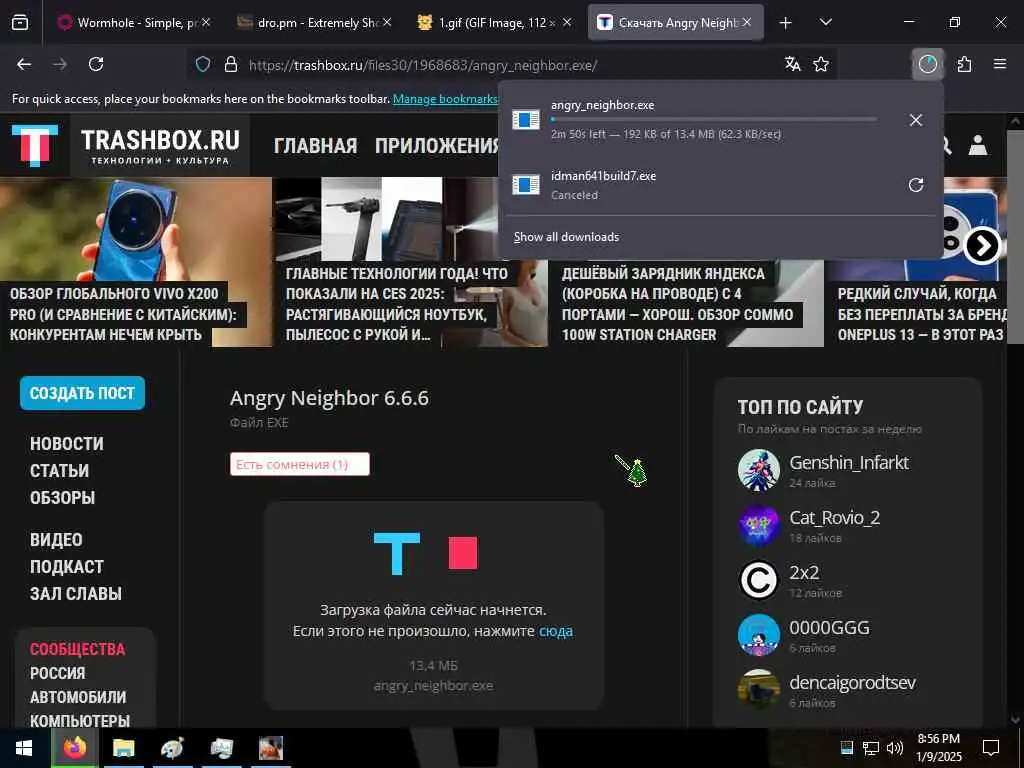The height and width of the screenshot is (768, 1024).
Task: Reload the current page
Action: coord(96,64)
